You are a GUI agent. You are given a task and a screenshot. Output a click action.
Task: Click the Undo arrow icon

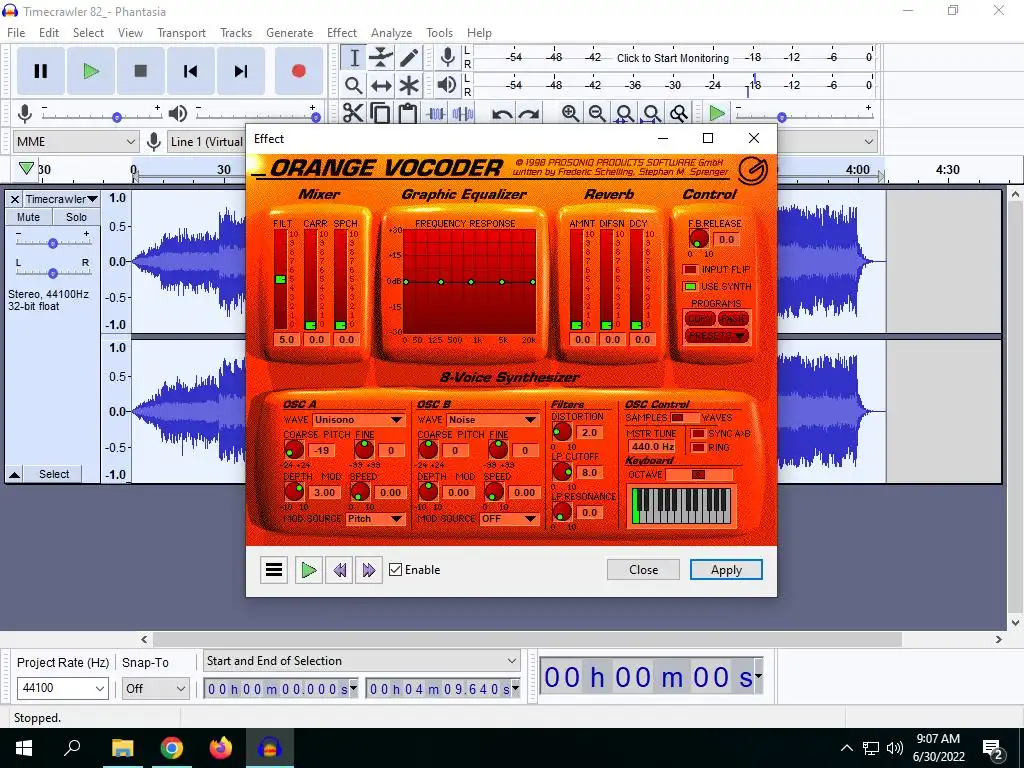pos(502,114)
